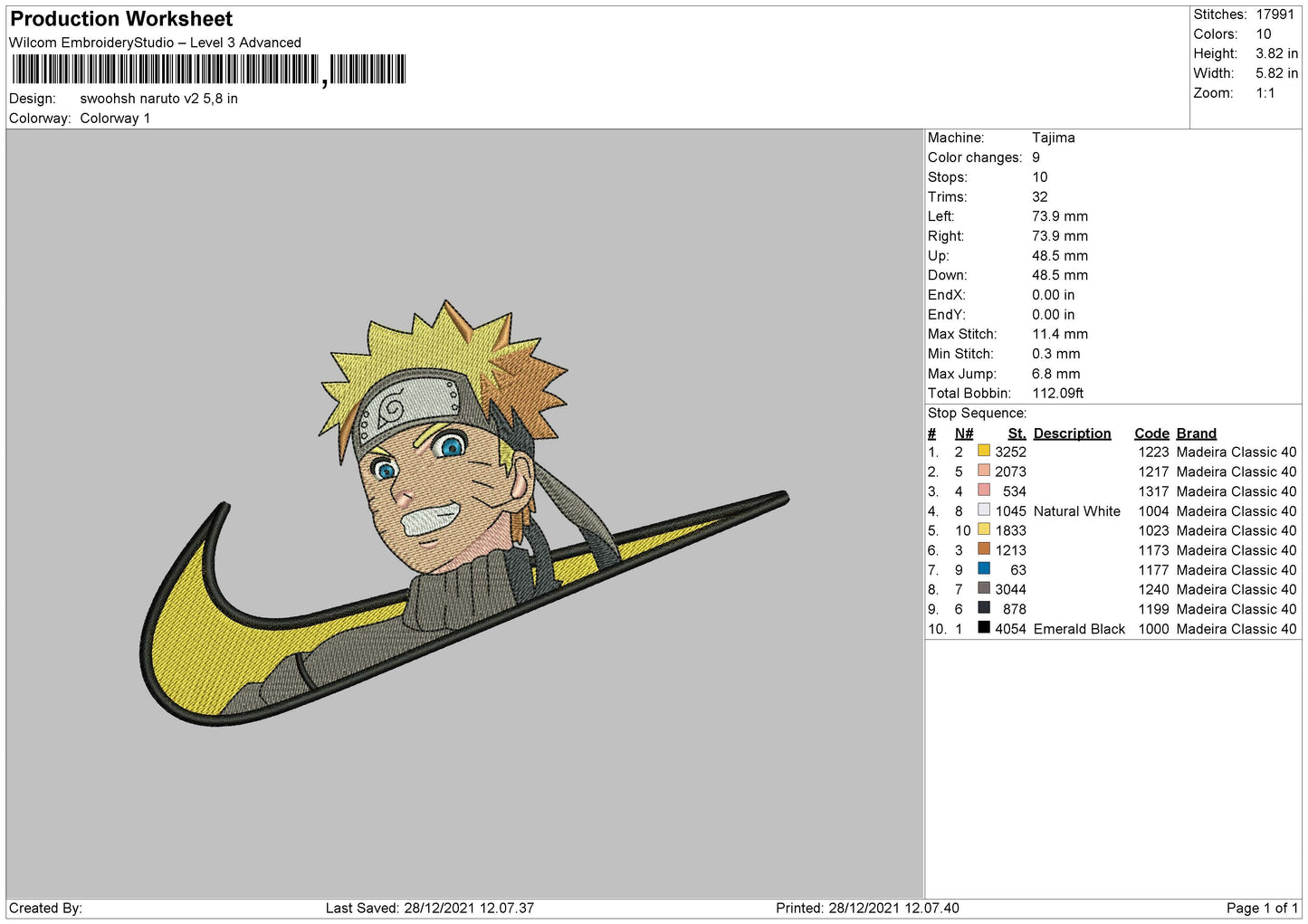Image resolution: width=1308 pixels, height=924 pixels.
Task: Click the St. column header
Action: click(1017, 433)
